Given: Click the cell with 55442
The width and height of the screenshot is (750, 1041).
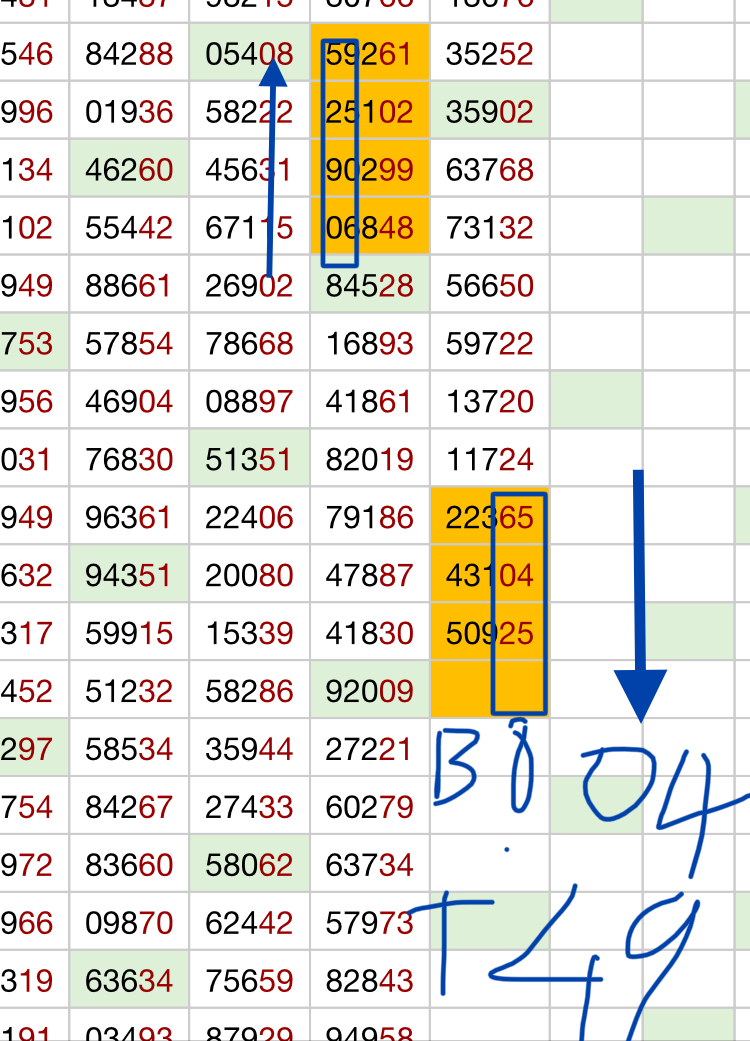Looking at the screenshot, I should point(129,226).
